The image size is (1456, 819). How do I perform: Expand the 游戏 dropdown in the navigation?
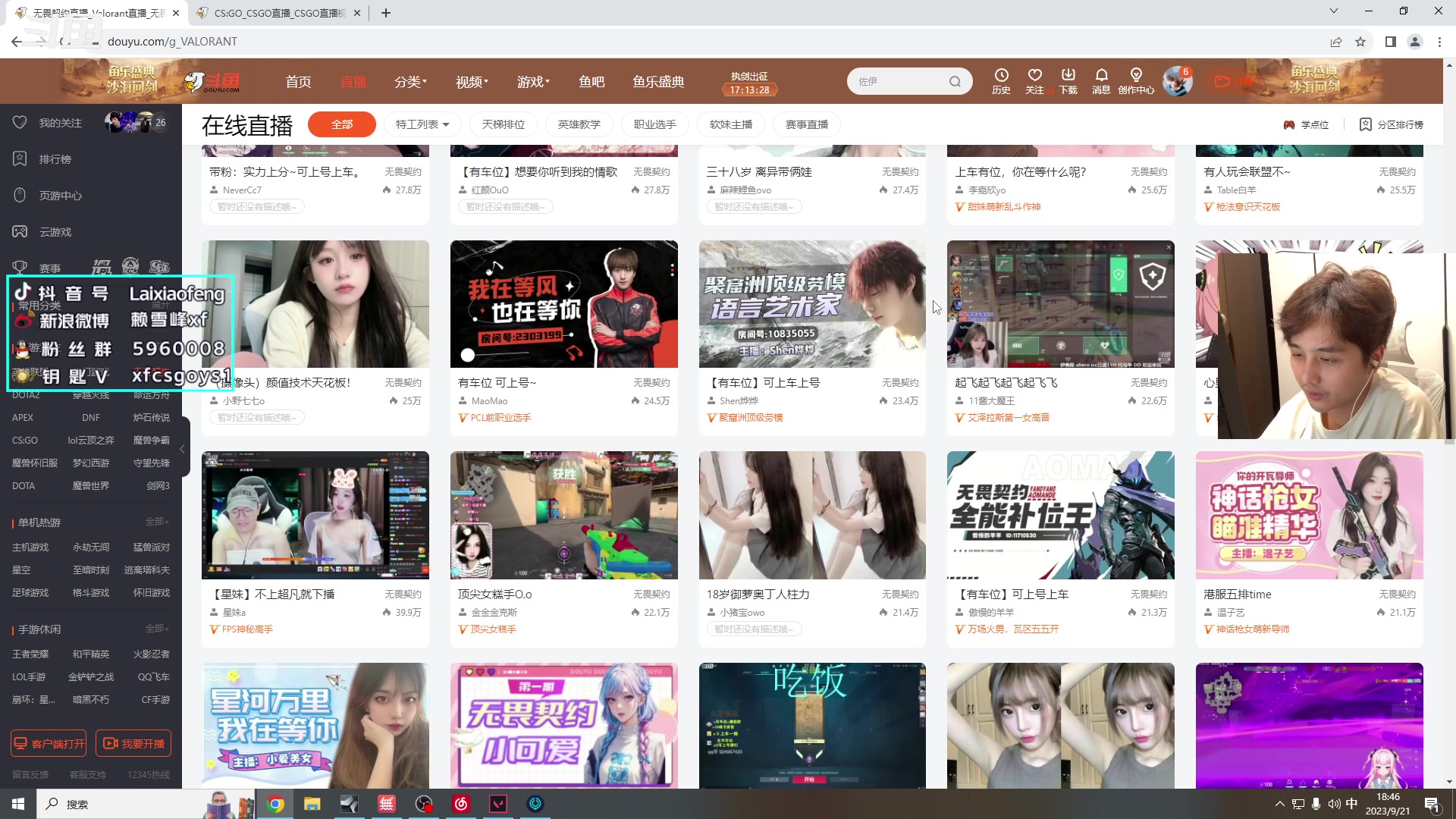click(533, 81)
